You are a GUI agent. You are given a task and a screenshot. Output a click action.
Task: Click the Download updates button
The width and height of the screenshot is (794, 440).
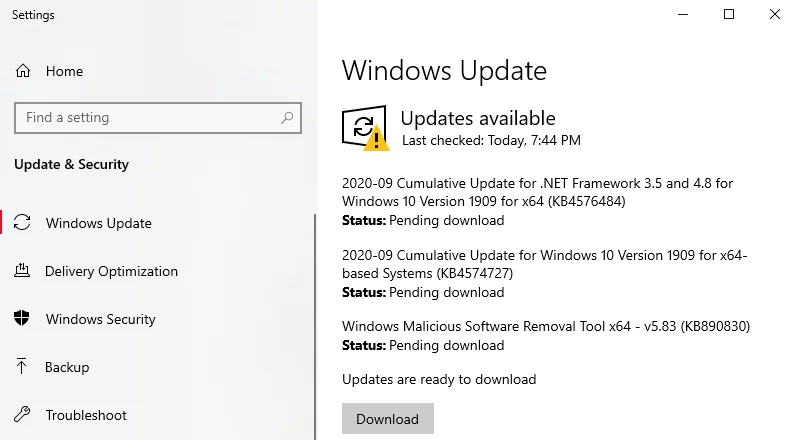point(388,419)
